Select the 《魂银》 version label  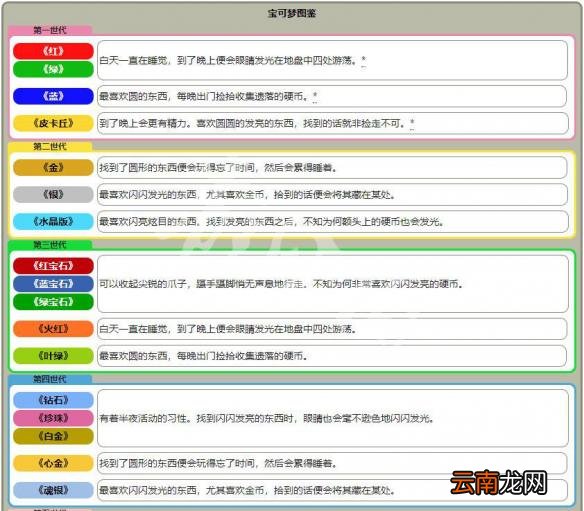(x=53, y=490)
